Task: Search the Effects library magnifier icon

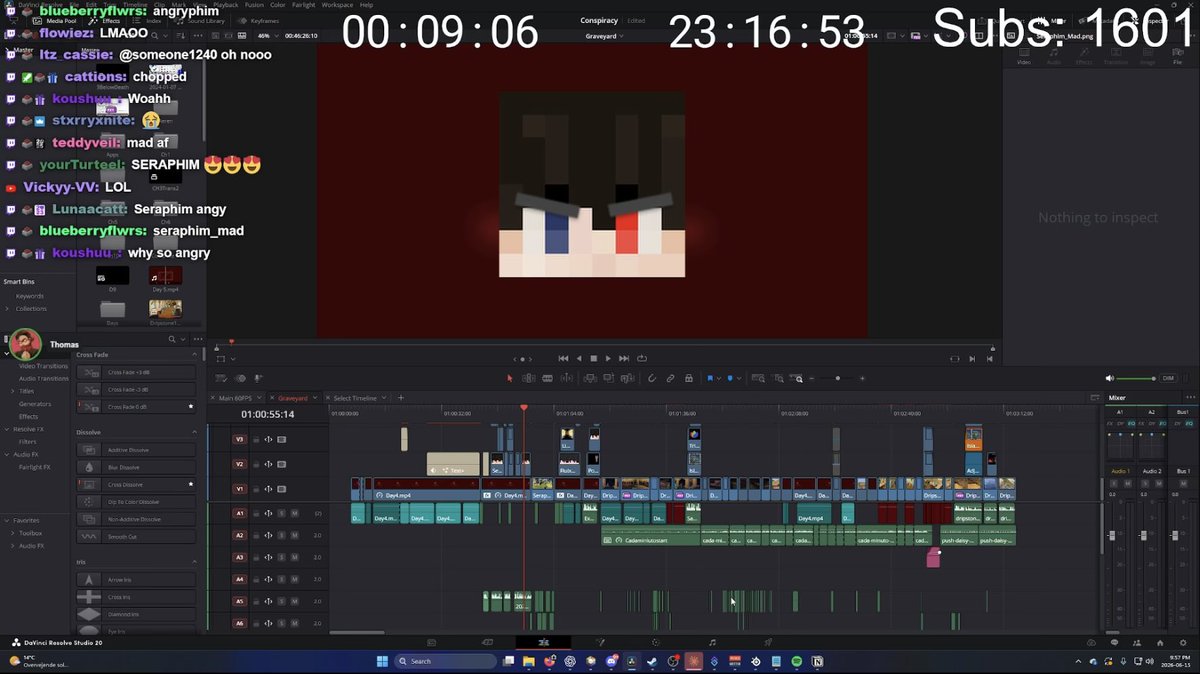Action: (x=171, y=339)
